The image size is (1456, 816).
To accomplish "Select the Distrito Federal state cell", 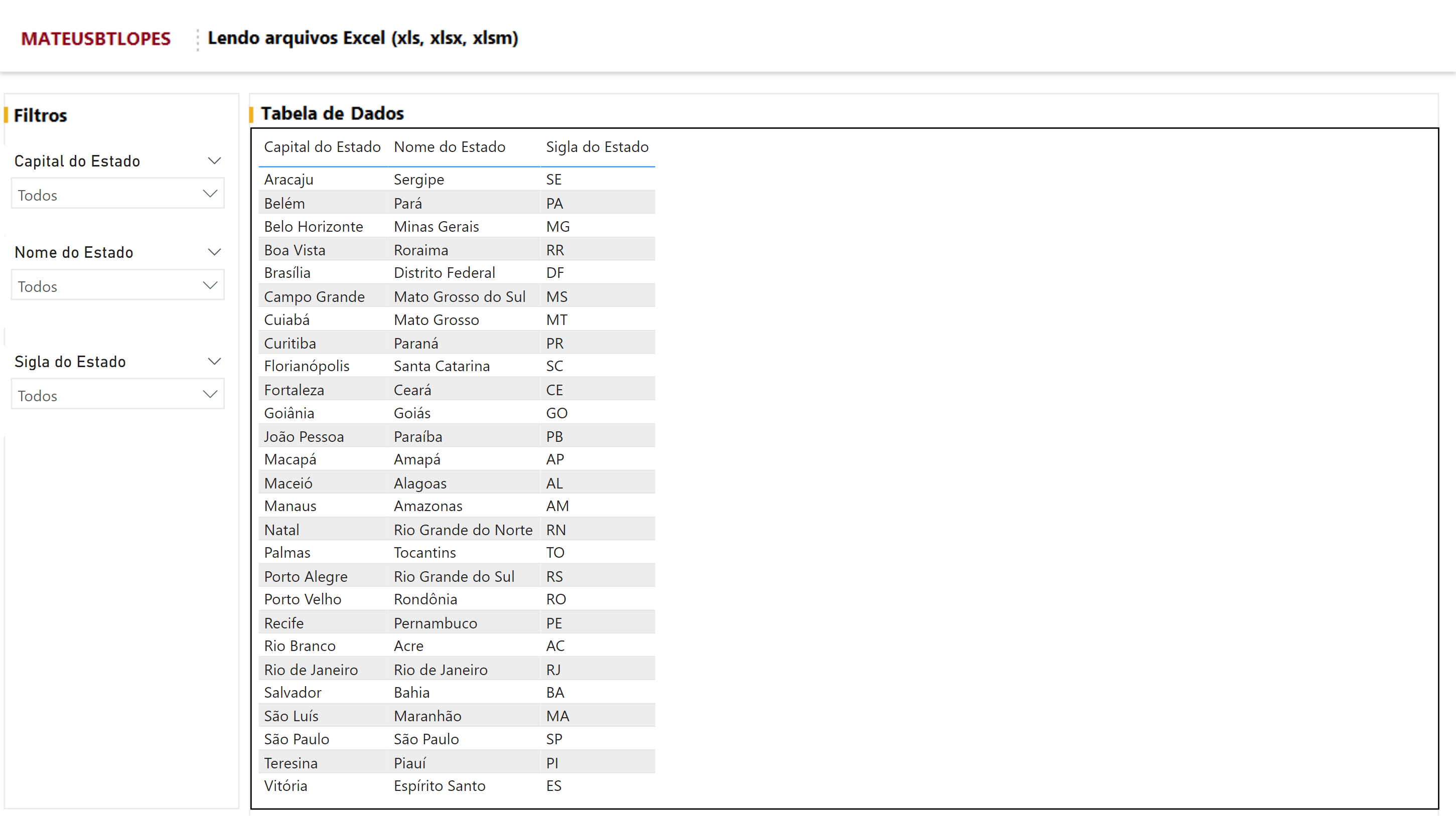I will (x=444, y=273).
